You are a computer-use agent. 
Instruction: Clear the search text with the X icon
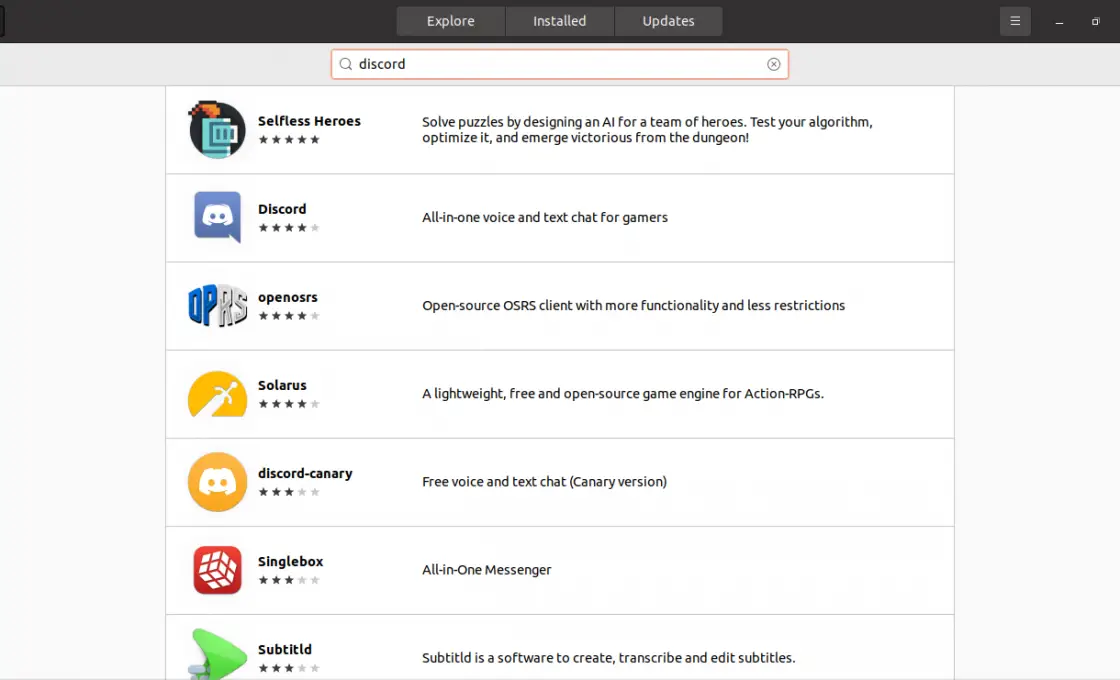pos(774,64)
